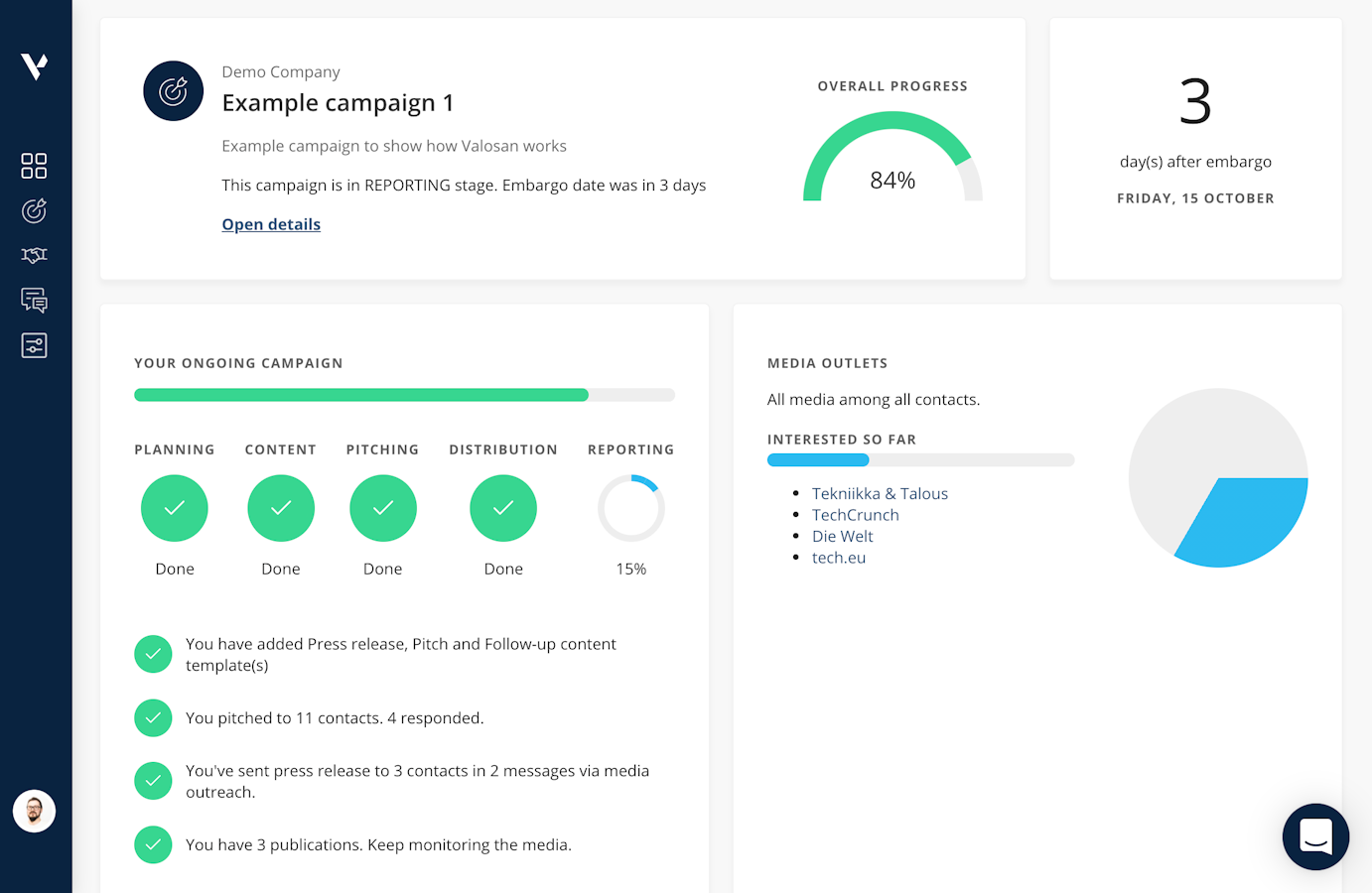Click the user profile avatar

coord(34,812)
